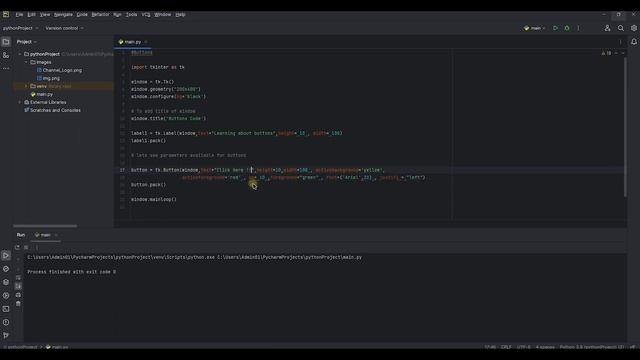Screen dimensions: 640x360
Task: Open the Window menu
Action: pyautogui.click(x=162, y=15)
